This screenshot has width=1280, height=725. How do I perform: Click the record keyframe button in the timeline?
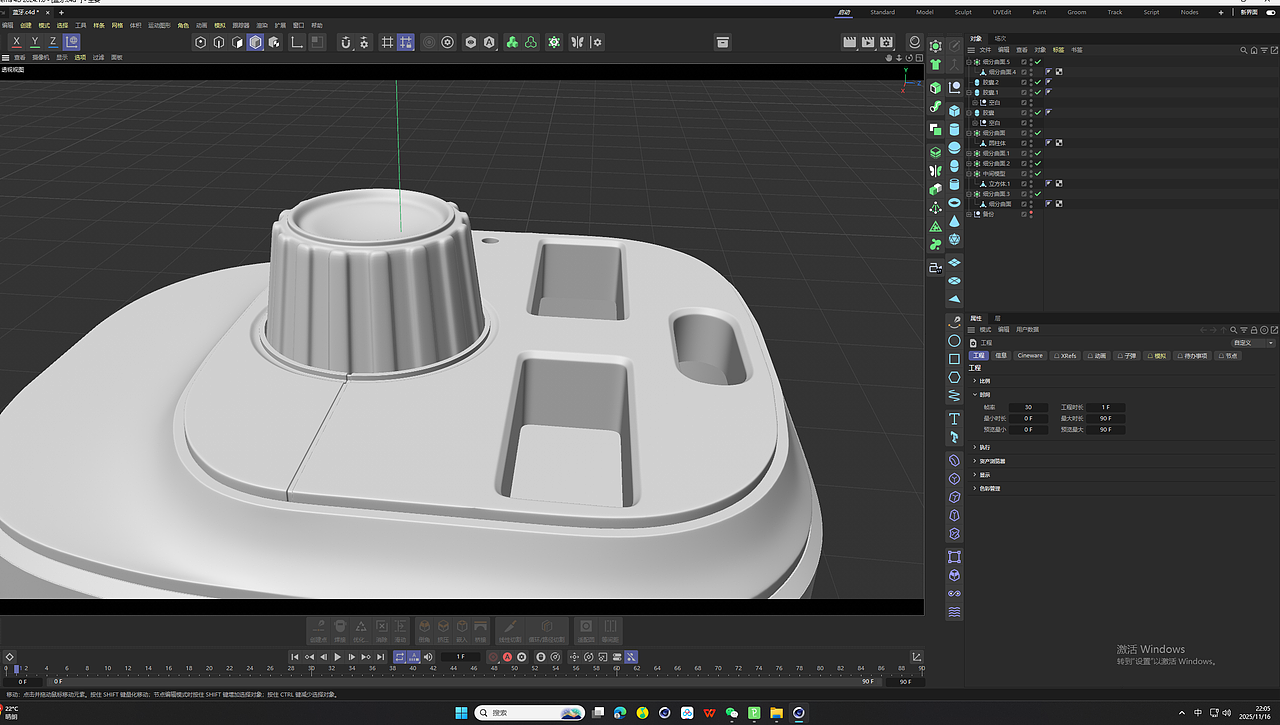[493, 657]
